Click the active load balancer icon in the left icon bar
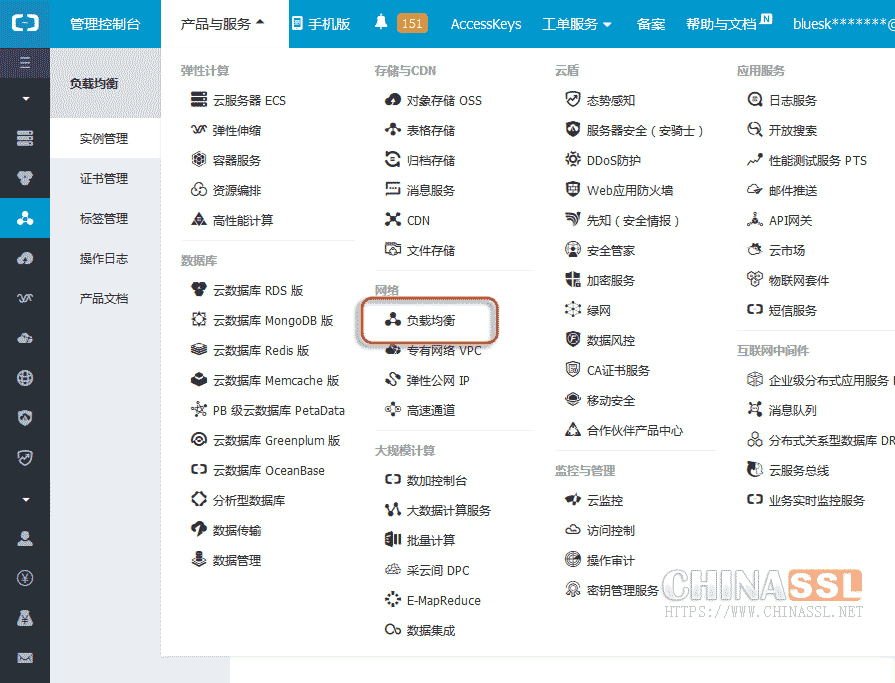 coord(25,218)
